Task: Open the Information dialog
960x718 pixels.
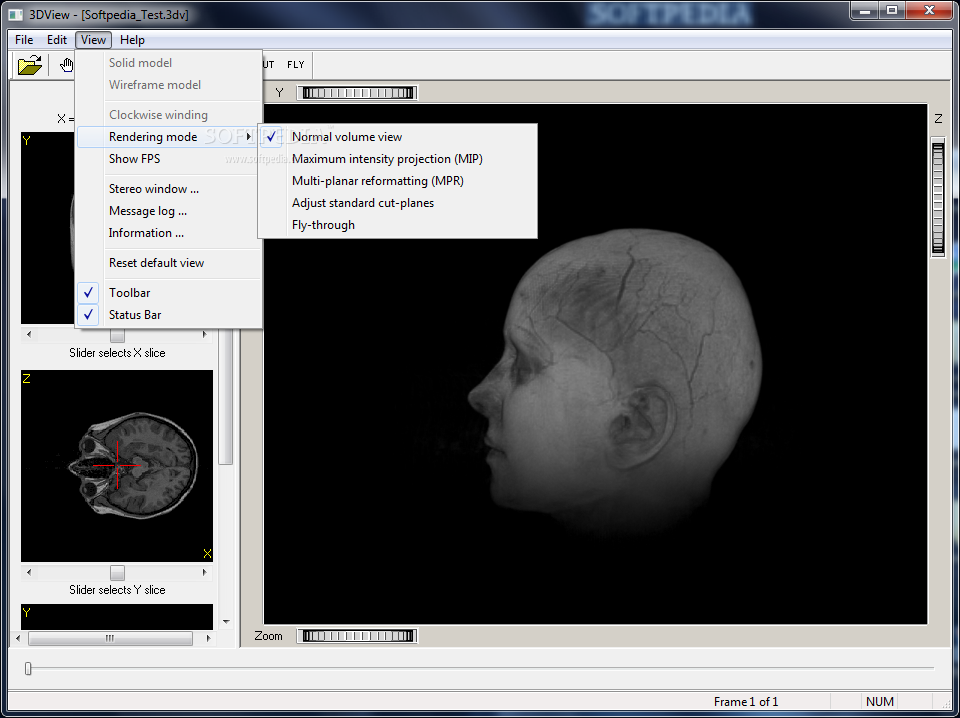Action: tap(169, 233)
